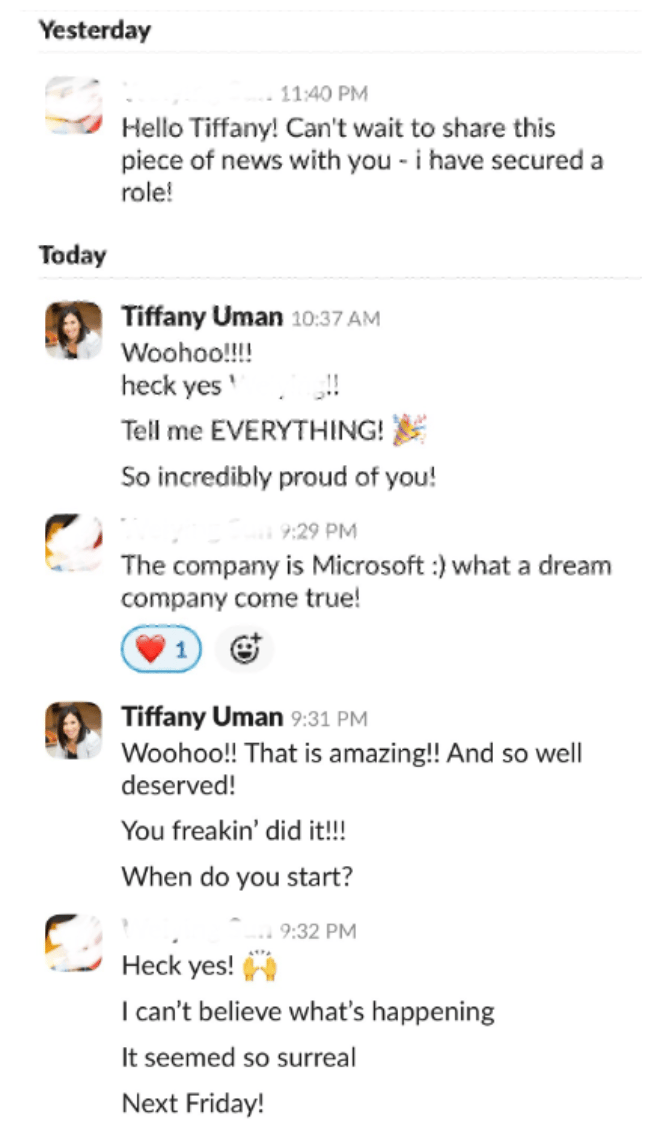
Task: Open the Yesterday date divider
Action: coord(94,30)
